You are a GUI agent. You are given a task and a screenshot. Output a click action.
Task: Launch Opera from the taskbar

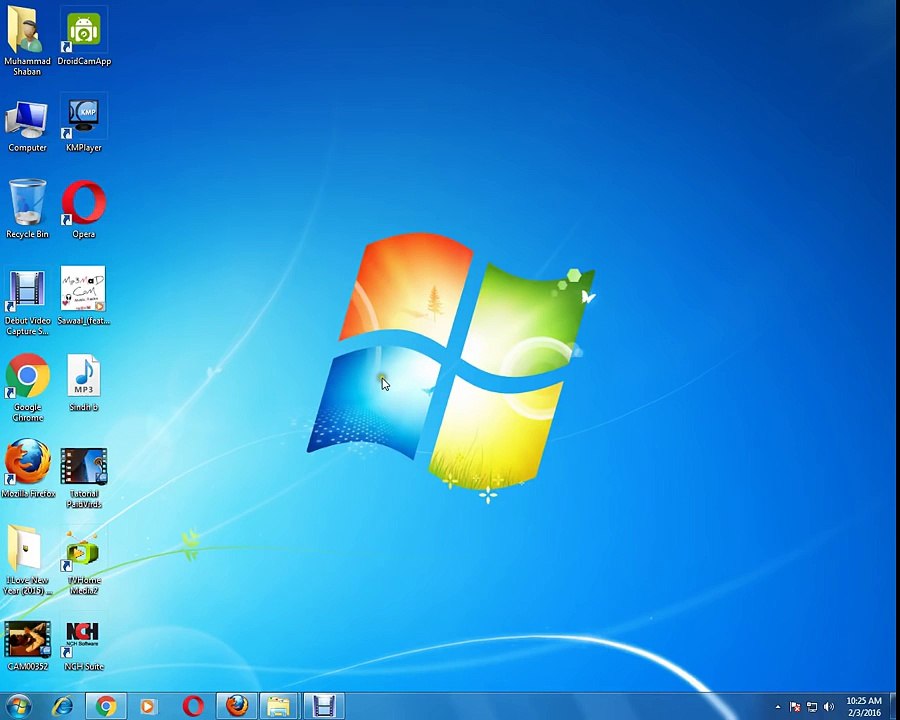tap(193, 706)
